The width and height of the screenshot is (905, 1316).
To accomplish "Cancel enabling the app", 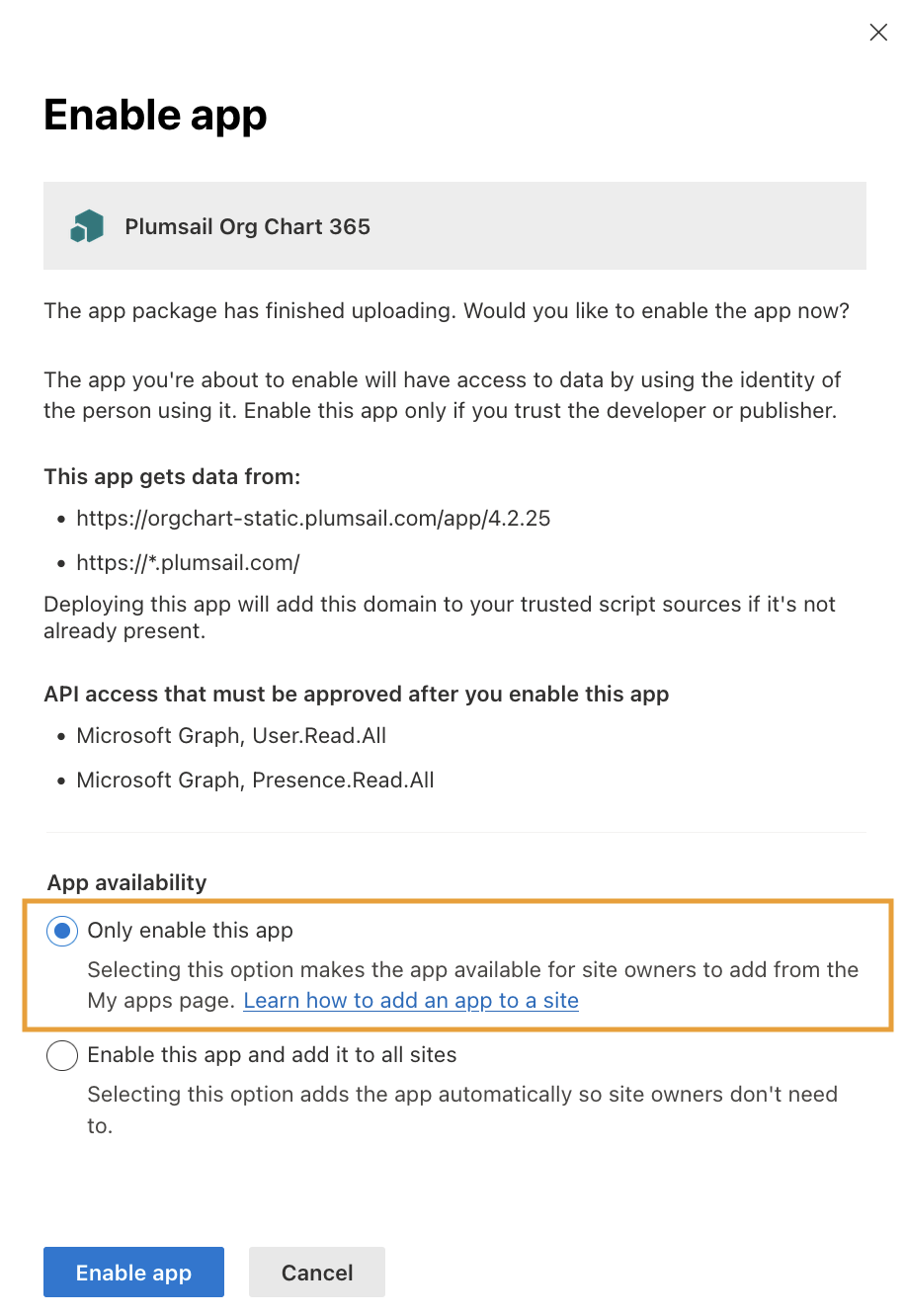I will pyautogui.click(x=316, y=1273).
